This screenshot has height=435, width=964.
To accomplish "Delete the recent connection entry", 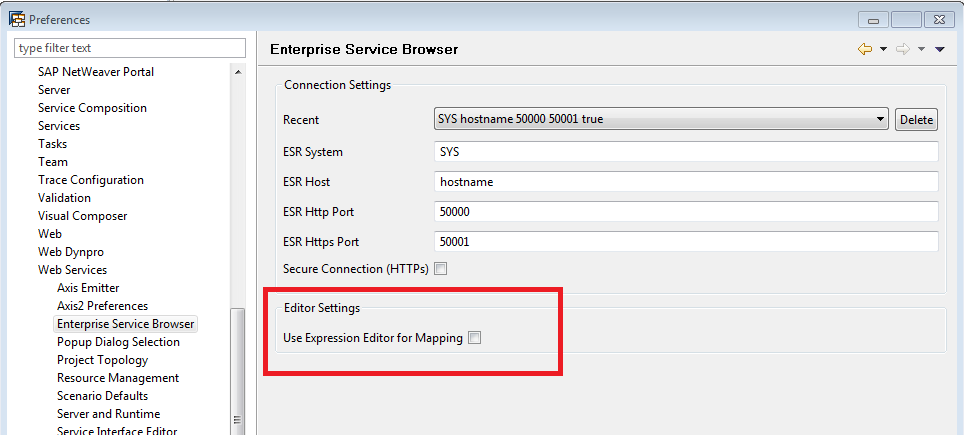I will pos(916,120).
